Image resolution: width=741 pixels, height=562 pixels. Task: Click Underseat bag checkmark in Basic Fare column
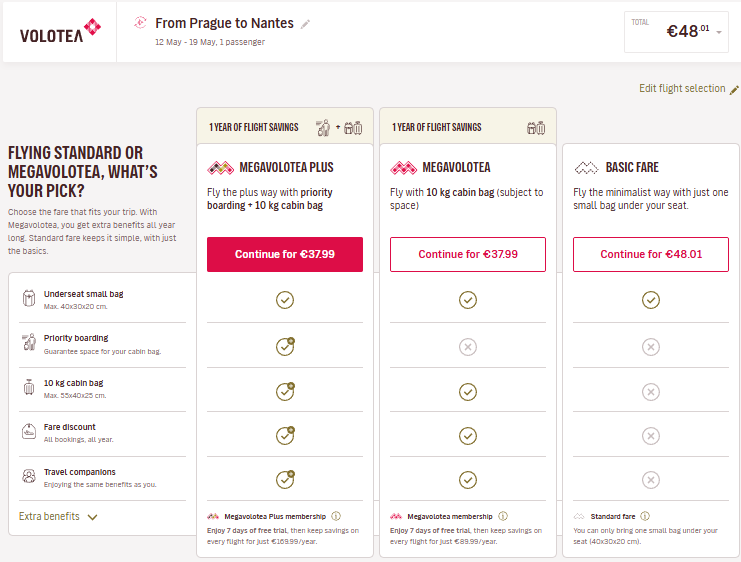click(x=651, y=300)
